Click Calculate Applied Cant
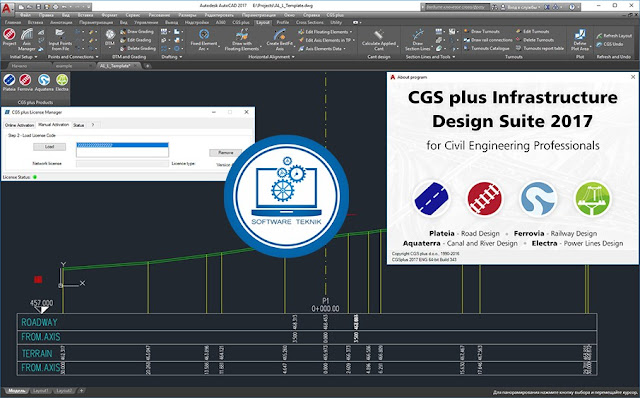The width and height of the screenshot is (640, 398). pyautogui.click(x=379, y=40)
